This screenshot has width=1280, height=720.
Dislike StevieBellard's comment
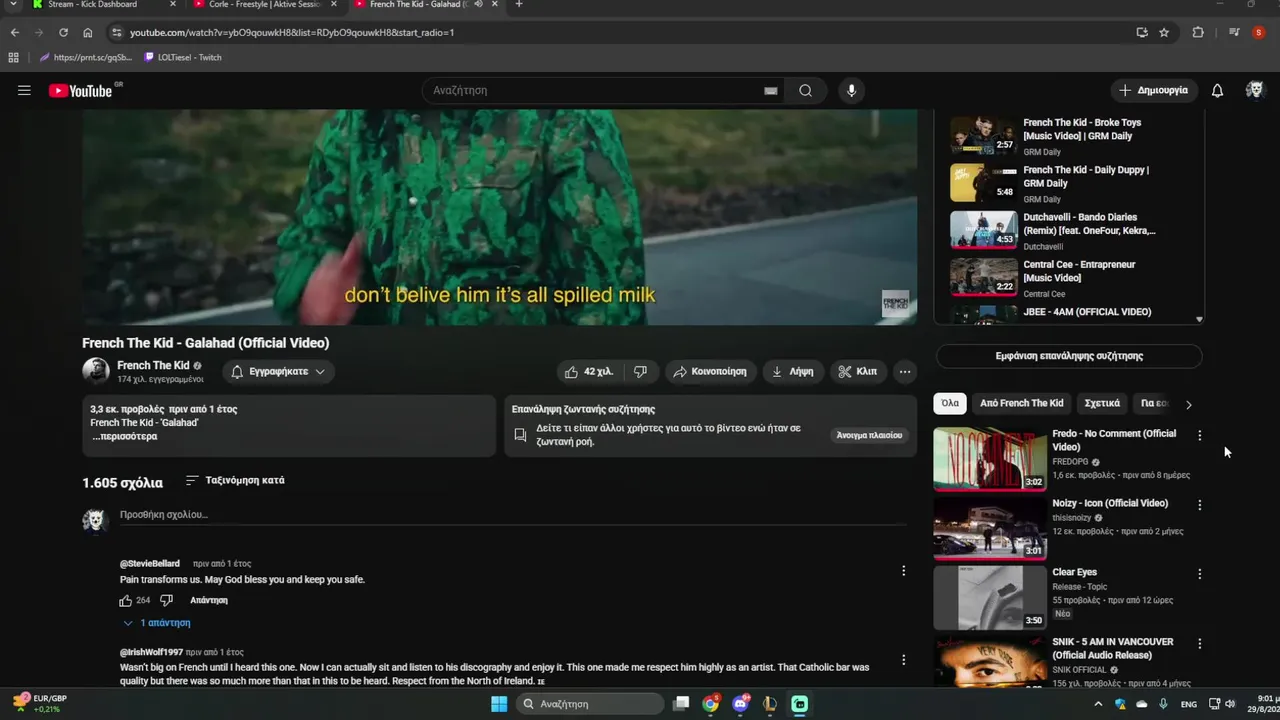coord(167,600)
